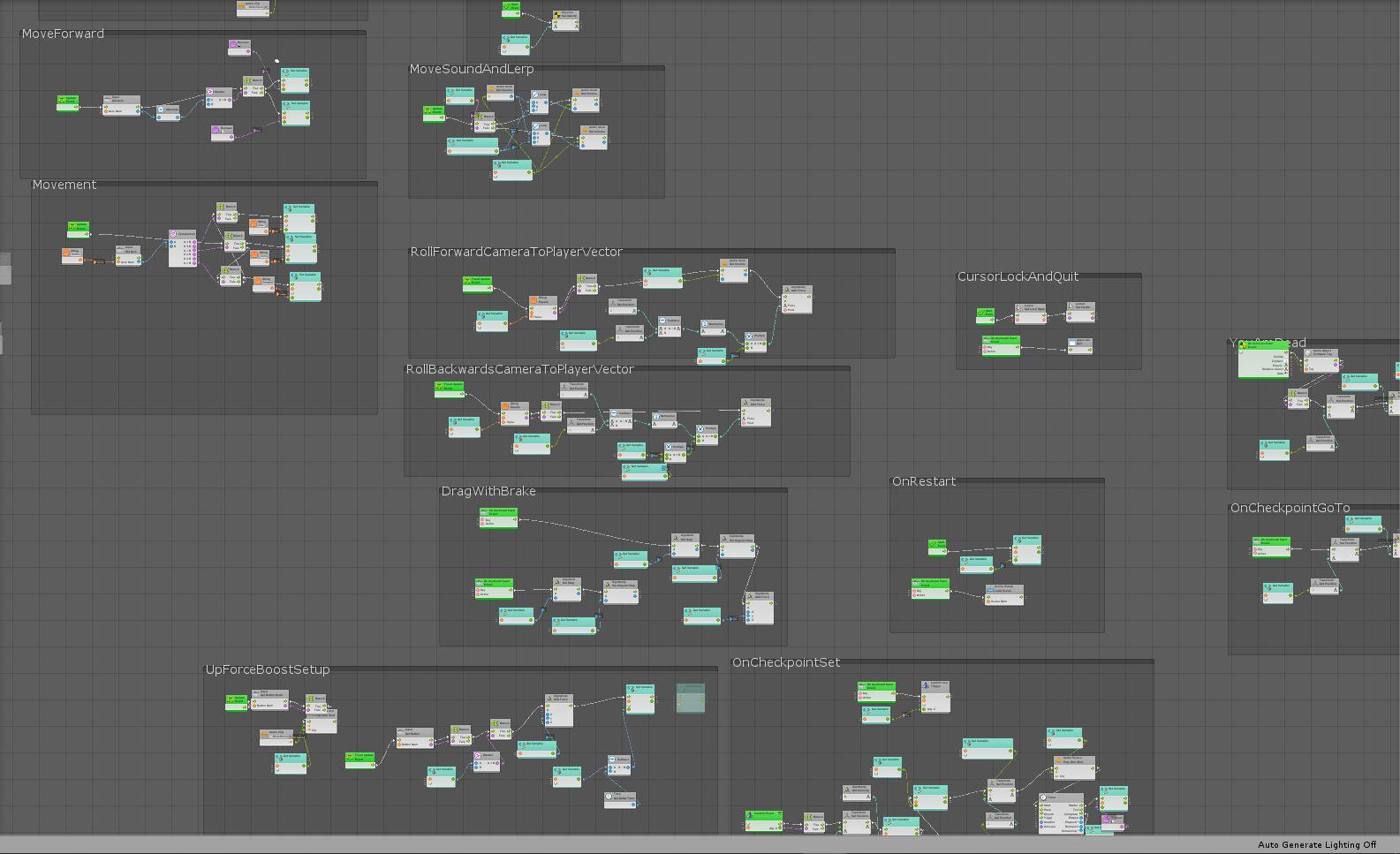Click the Add Force node in RollForwardCameraToPlayerVector

pos(797,299)
